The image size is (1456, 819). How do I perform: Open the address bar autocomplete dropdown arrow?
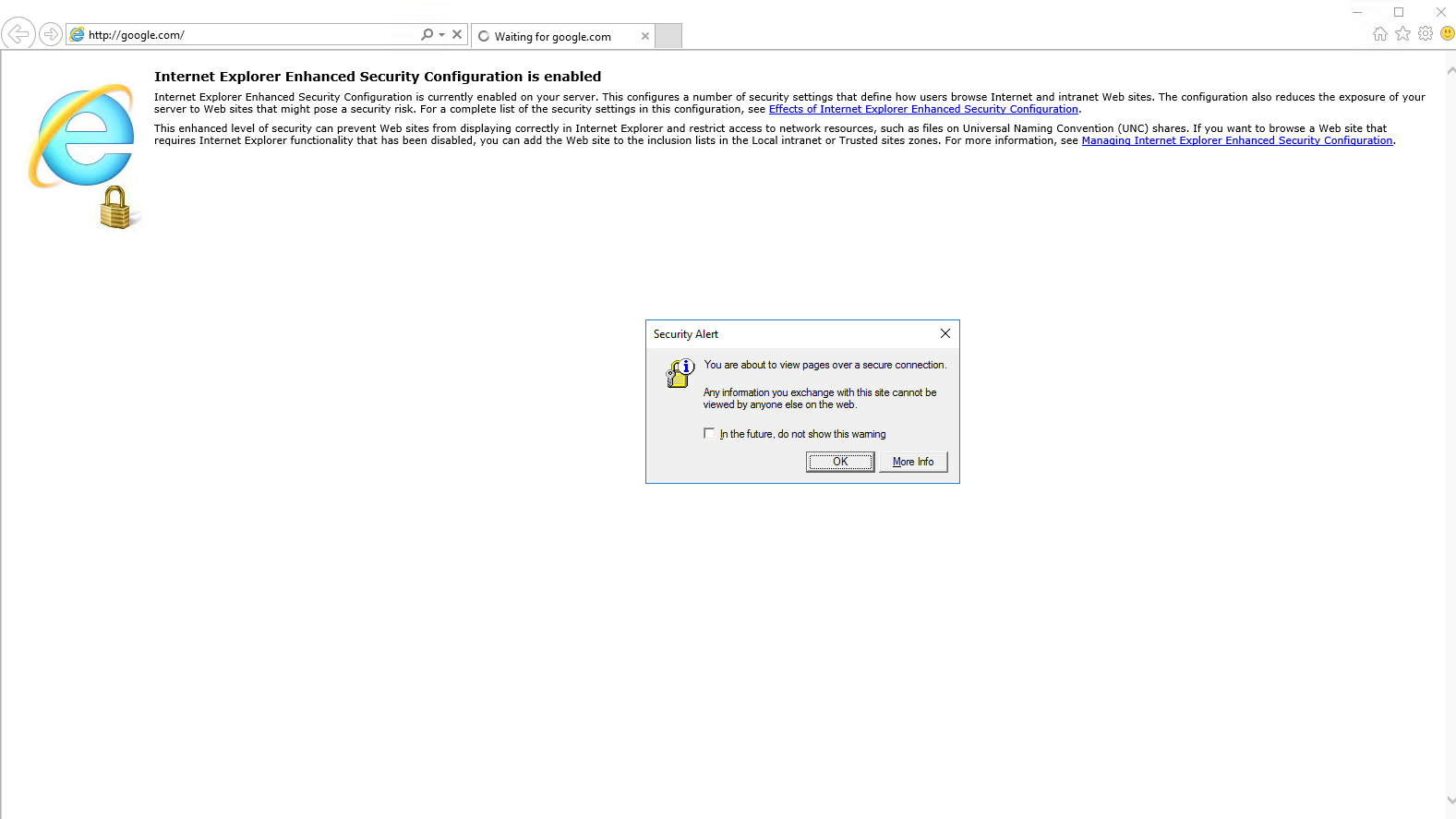[442, 34]
